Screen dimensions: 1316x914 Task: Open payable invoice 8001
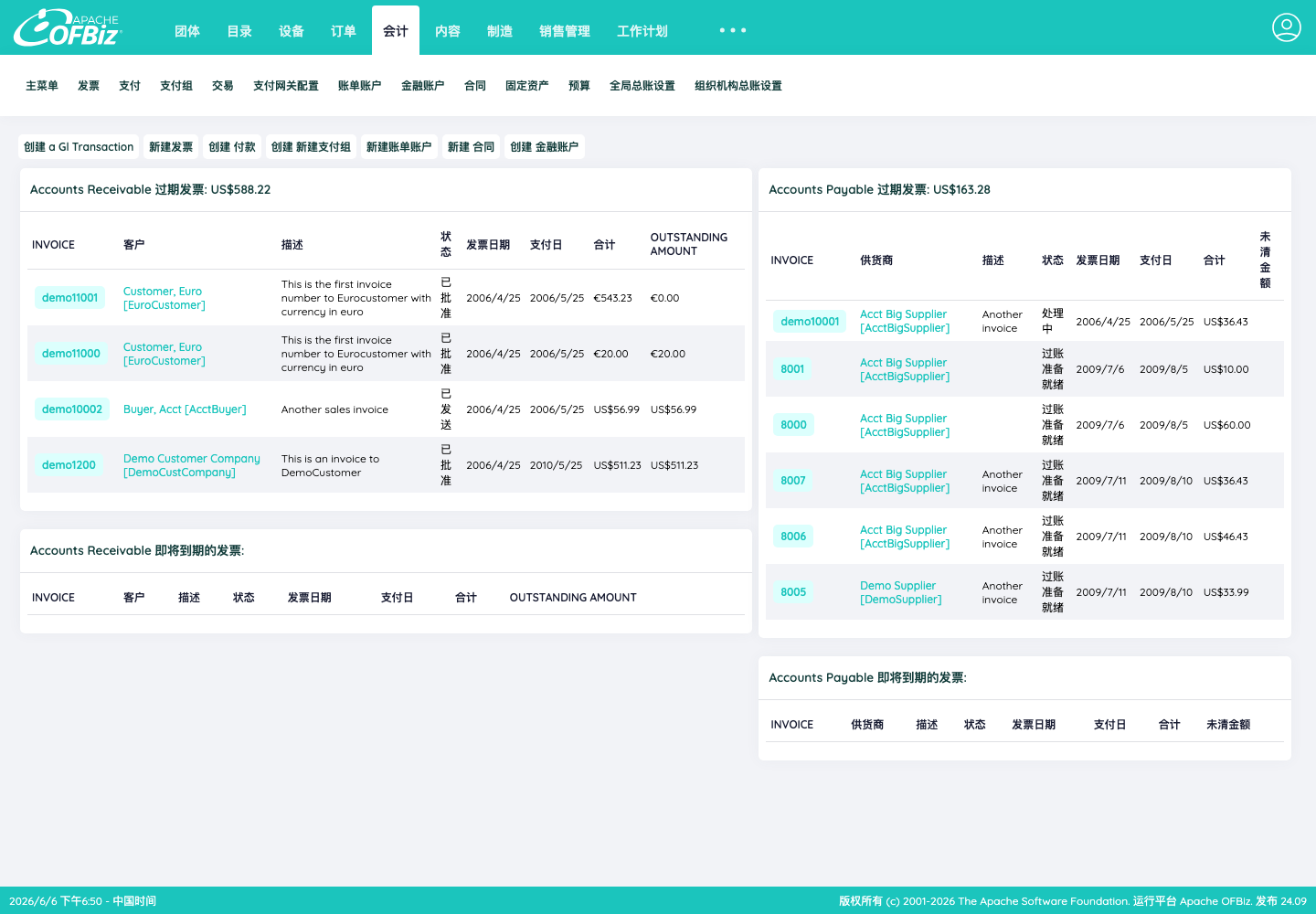(x=792, y=369)
